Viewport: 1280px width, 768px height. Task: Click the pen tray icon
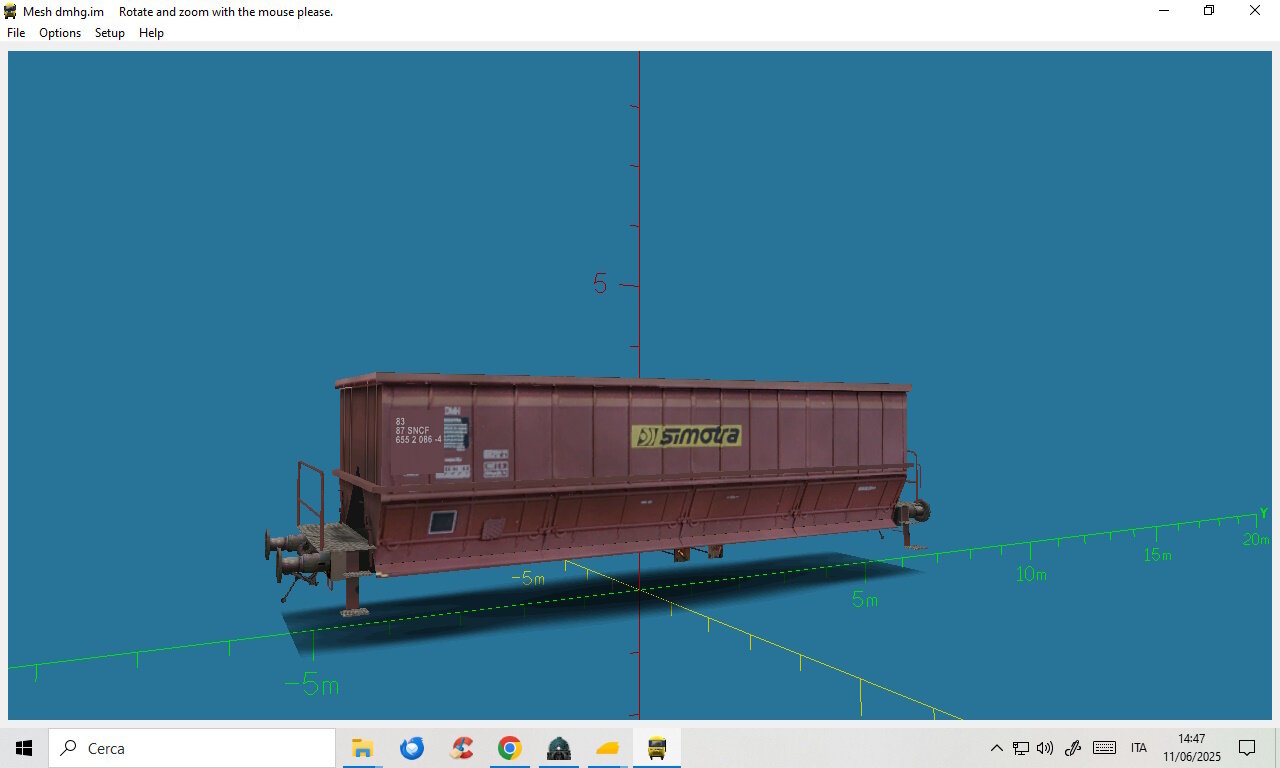1073,748
